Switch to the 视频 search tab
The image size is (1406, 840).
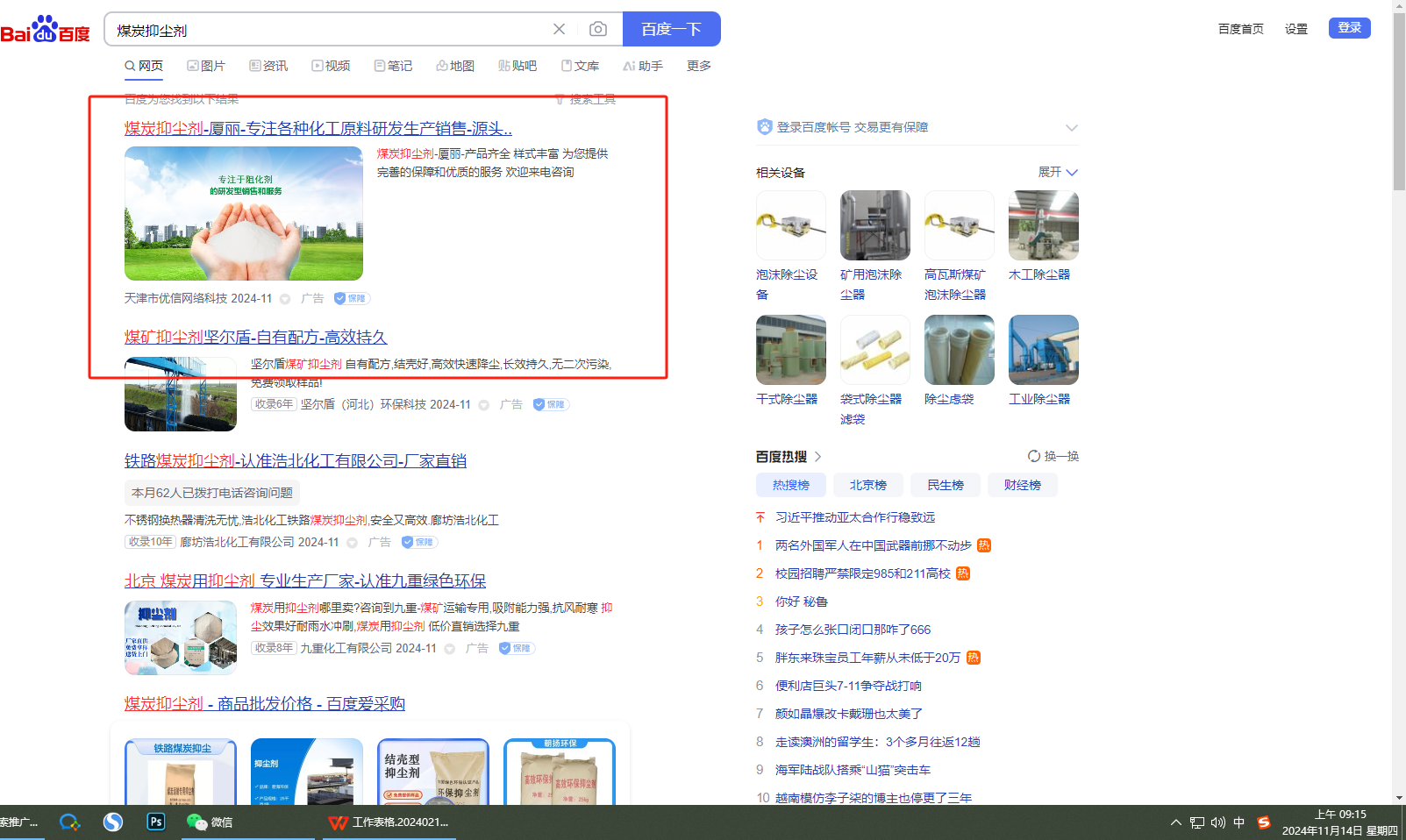click(x=331, y=66)
